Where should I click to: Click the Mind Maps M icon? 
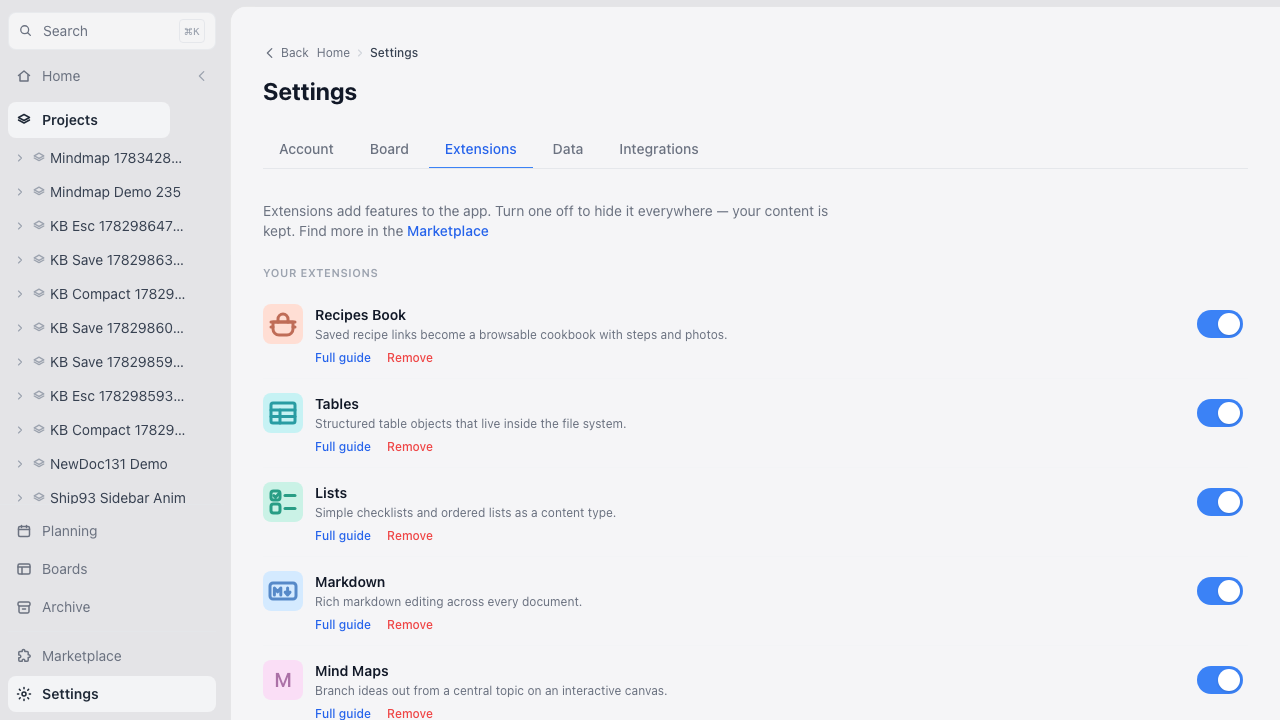pyautogui.click(x=283, y=680)
